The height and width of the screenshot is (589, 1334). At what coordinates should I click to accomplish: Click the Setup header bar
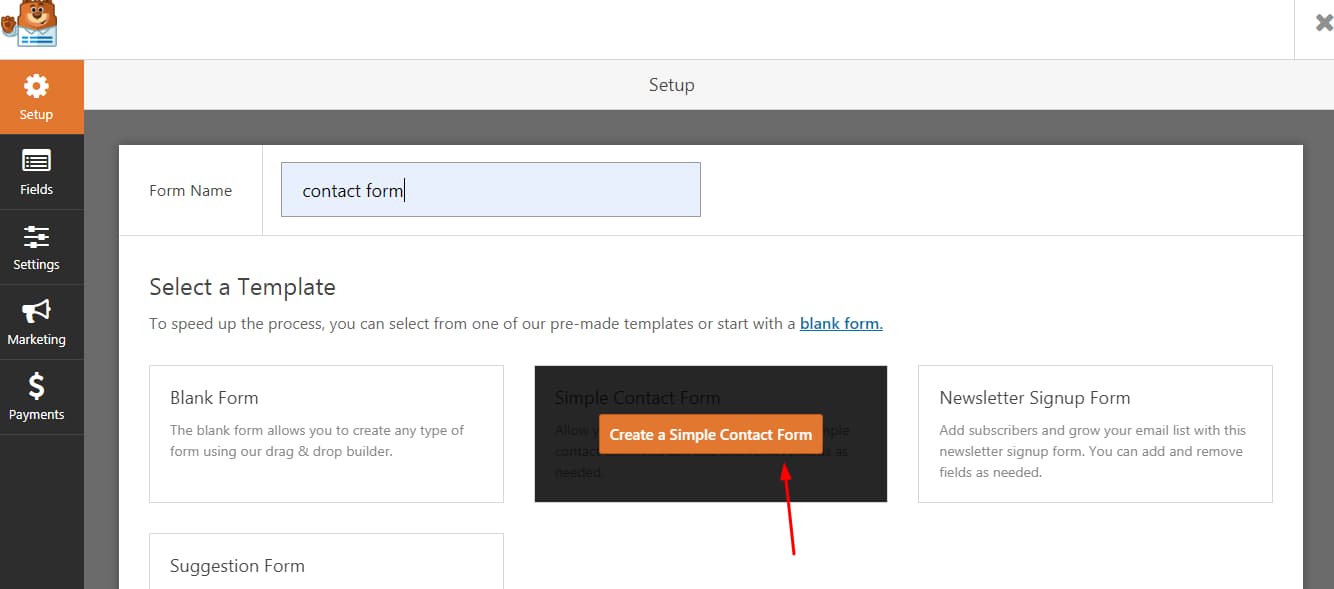(671, 85)
